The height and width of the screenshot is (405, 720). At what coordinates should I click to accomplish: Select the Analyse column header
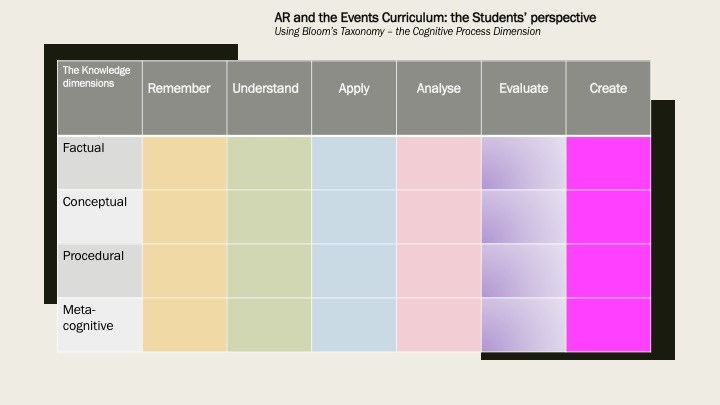tap(439, 88)
